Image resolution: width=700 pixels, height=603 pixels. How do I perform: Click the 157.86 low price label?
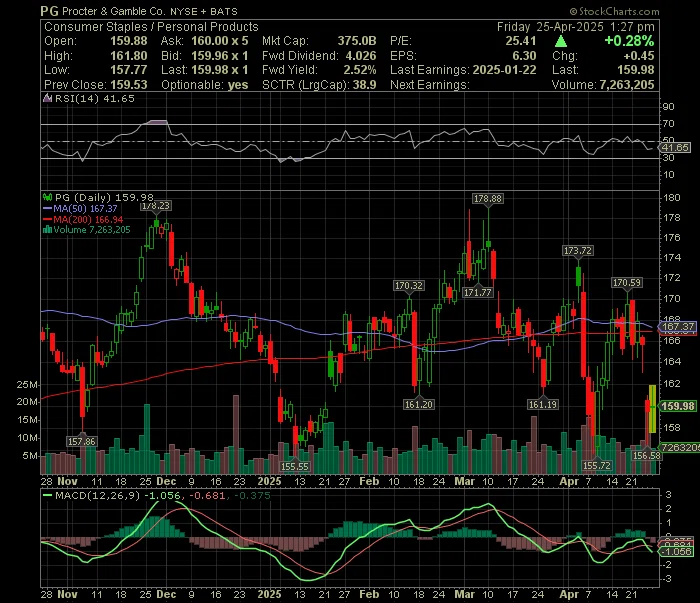click(x=82, y=442)
